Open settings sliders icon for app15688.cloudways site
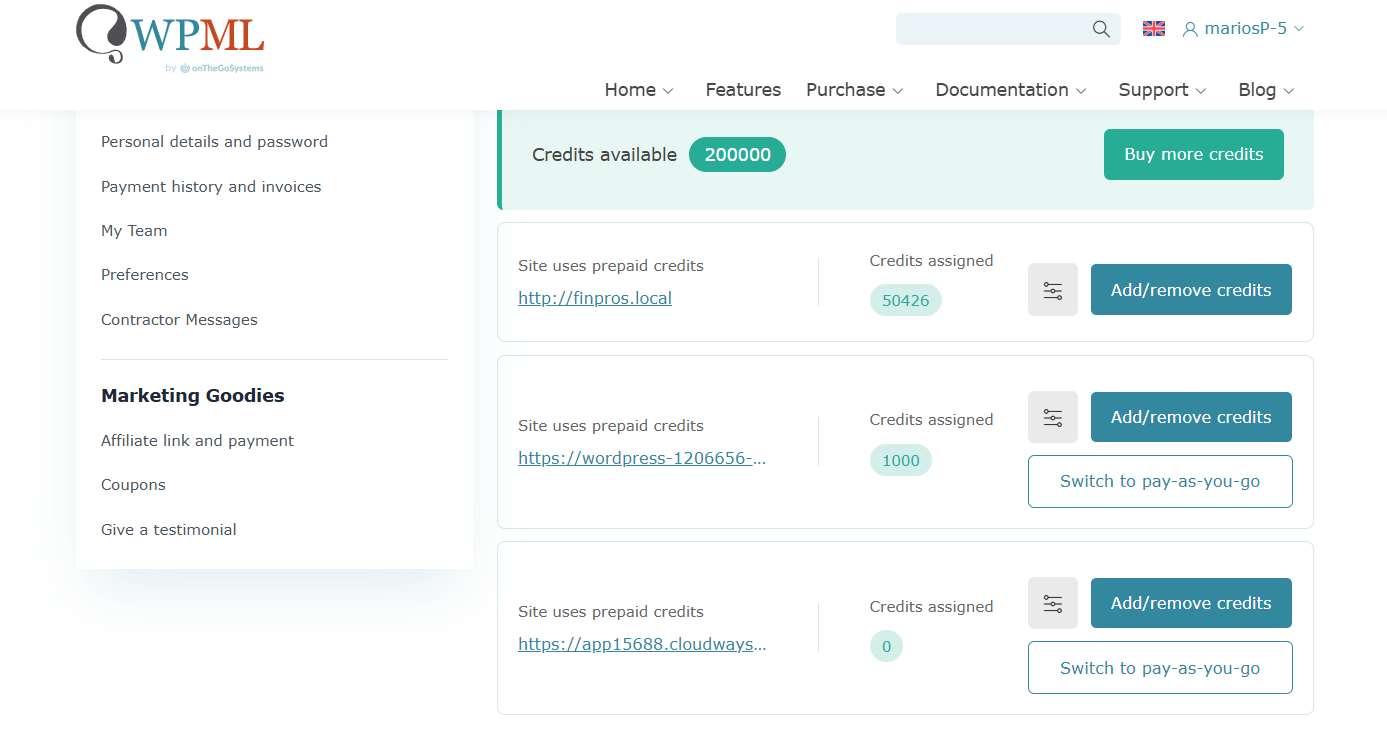This screenshot has width=1387, height=740. pos(1053,603)
